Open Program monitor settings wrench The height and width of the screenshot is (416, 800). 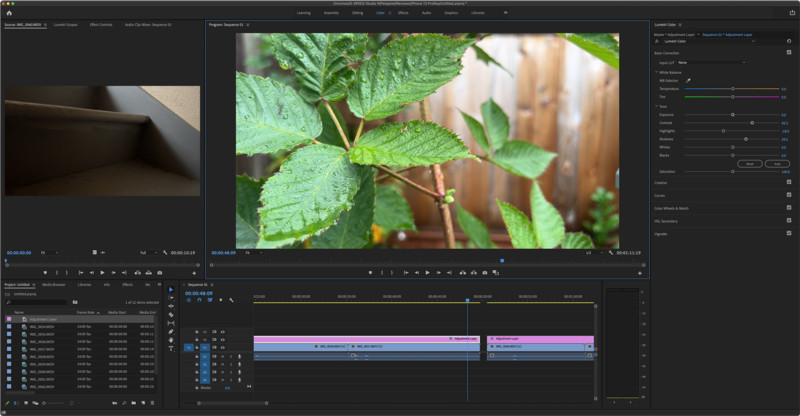tap(611, 253)
